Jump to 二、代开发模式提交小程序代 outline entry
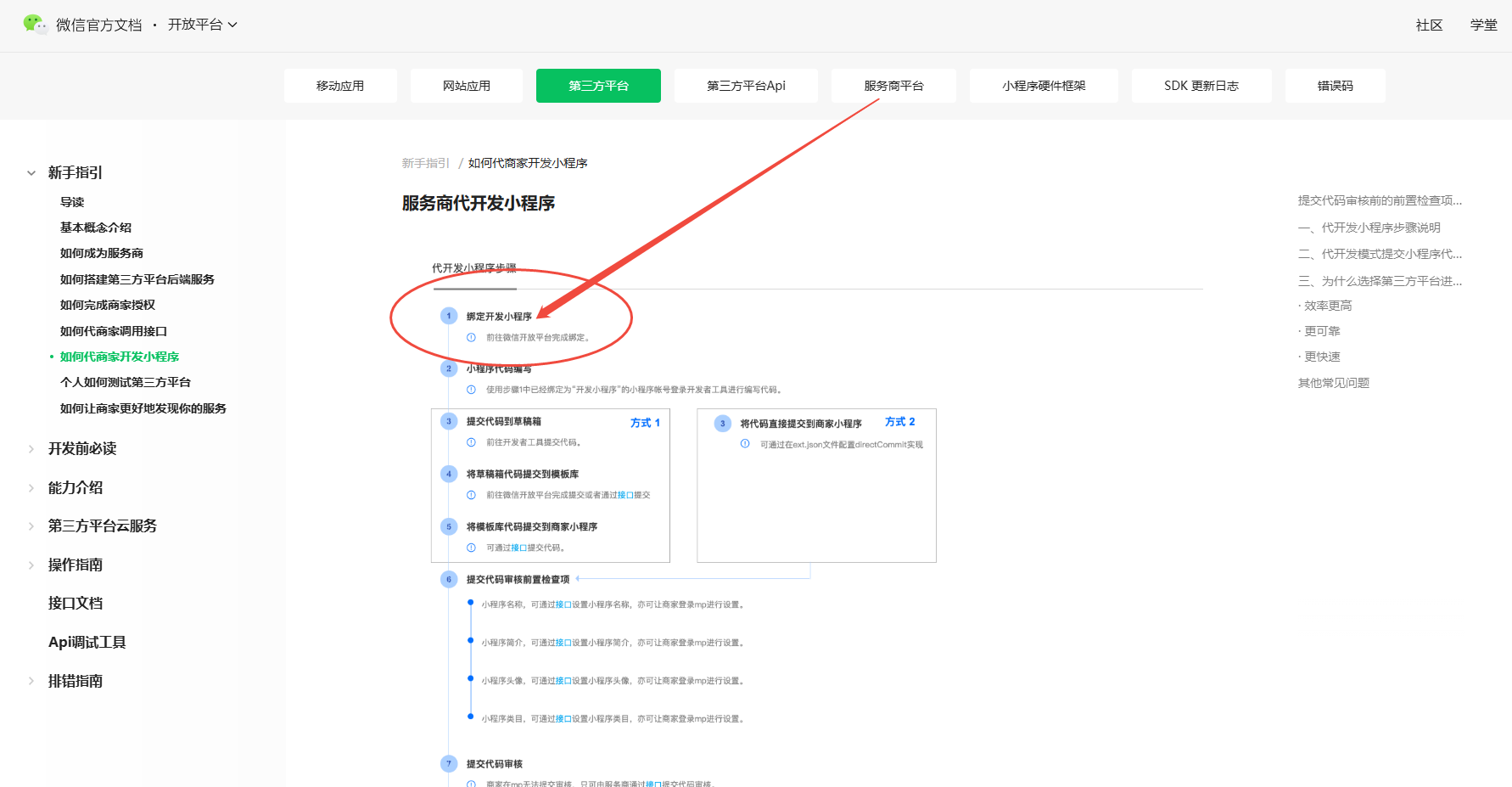 pyautogui.click(x=1380, y=254)
